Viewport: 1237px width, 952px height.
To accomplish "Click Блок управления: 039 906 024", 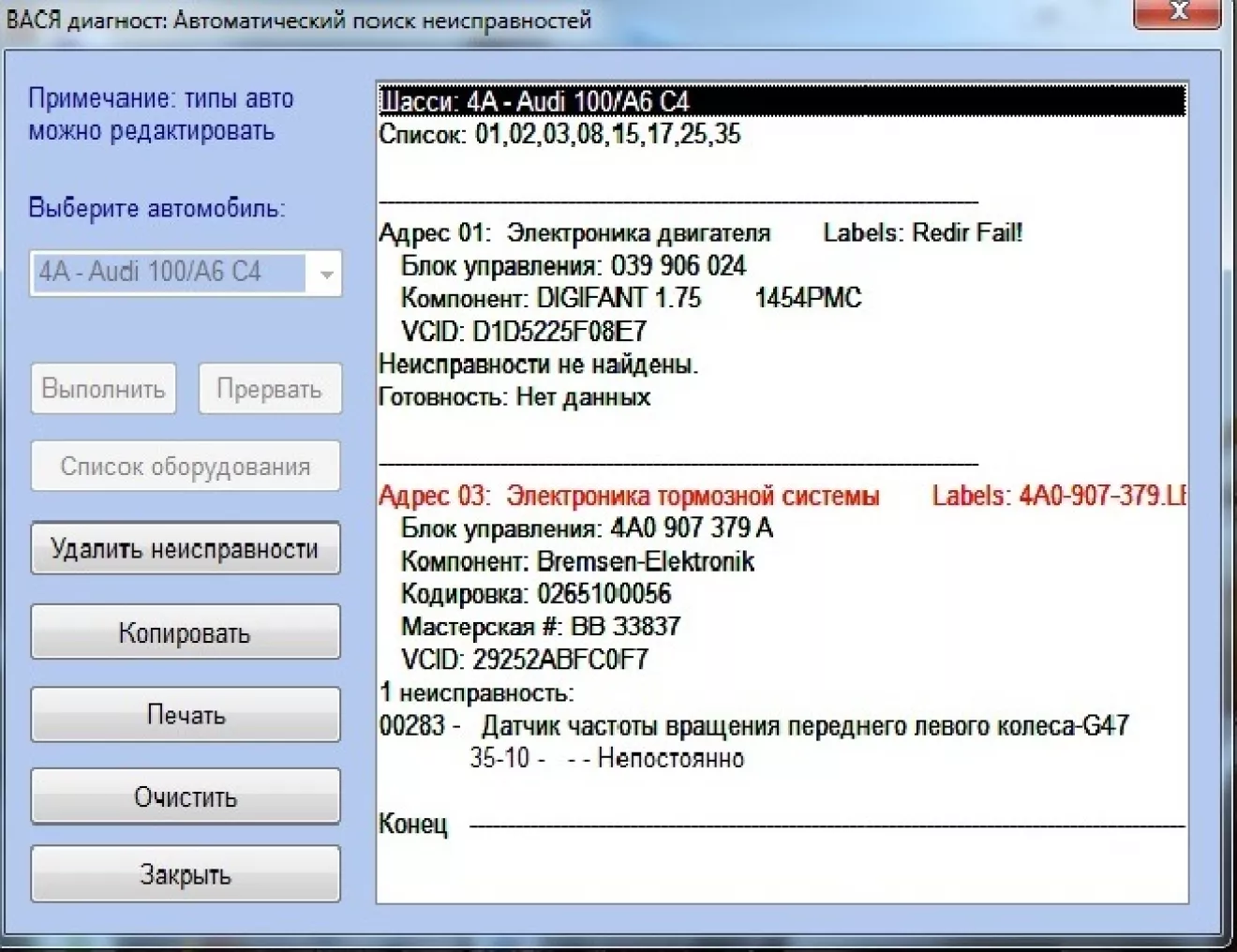I will [574, 265].
